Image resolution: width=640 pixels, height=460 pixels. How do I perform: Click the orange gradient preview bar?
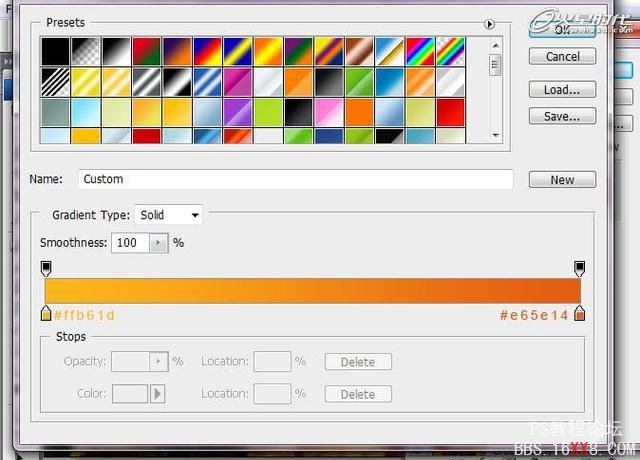click(x=313, y=291)
